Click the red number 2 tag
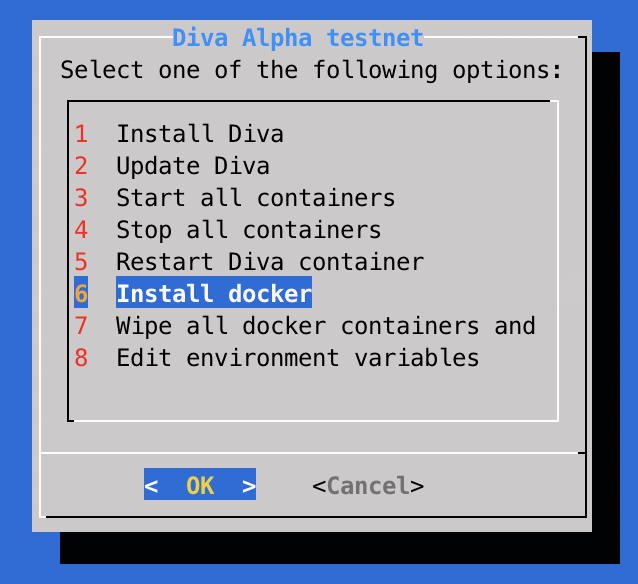 point(81,166)
